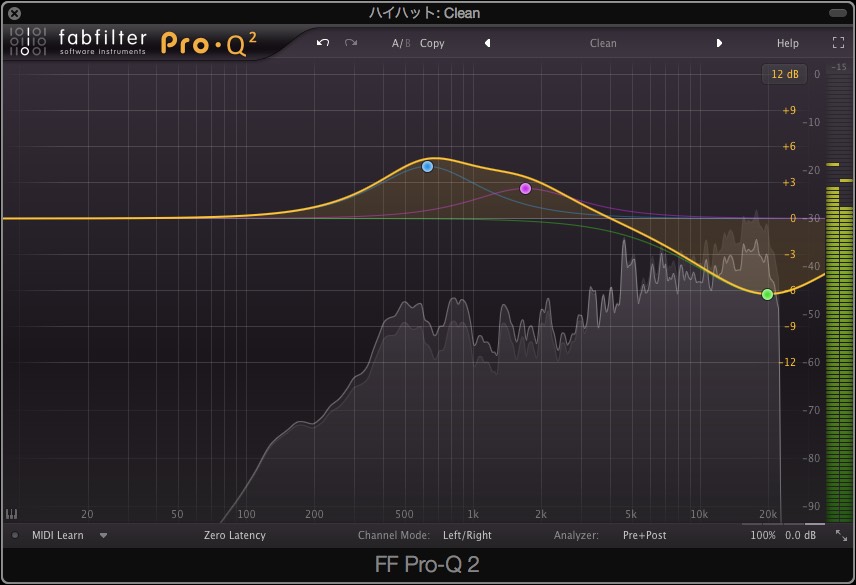Open the Help menu
Viewport: 856px width, 585px height.
click(787, 43)
